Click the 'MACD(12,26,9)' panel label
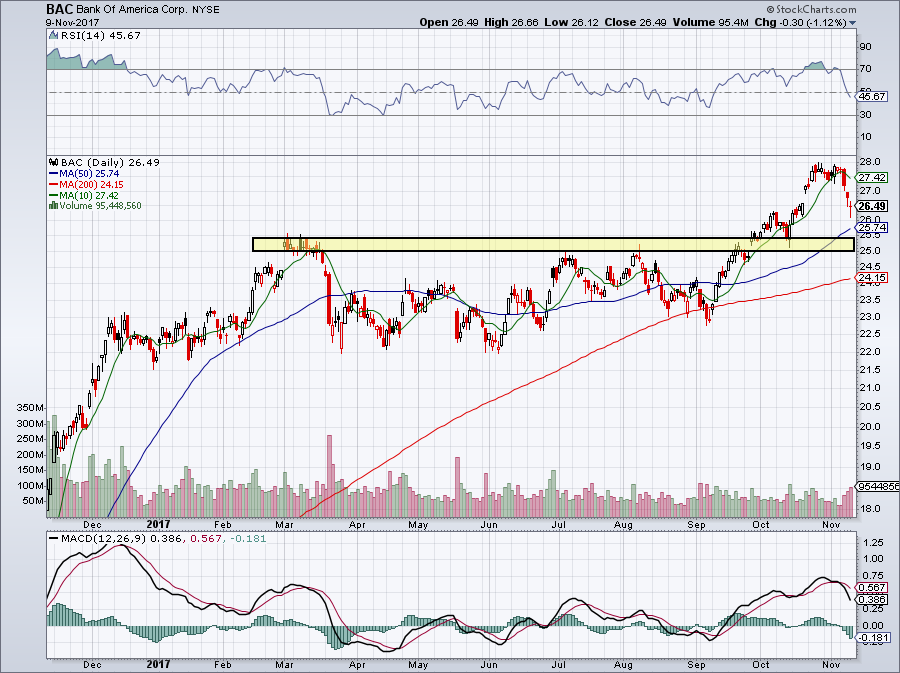 [x=104, y=539]
